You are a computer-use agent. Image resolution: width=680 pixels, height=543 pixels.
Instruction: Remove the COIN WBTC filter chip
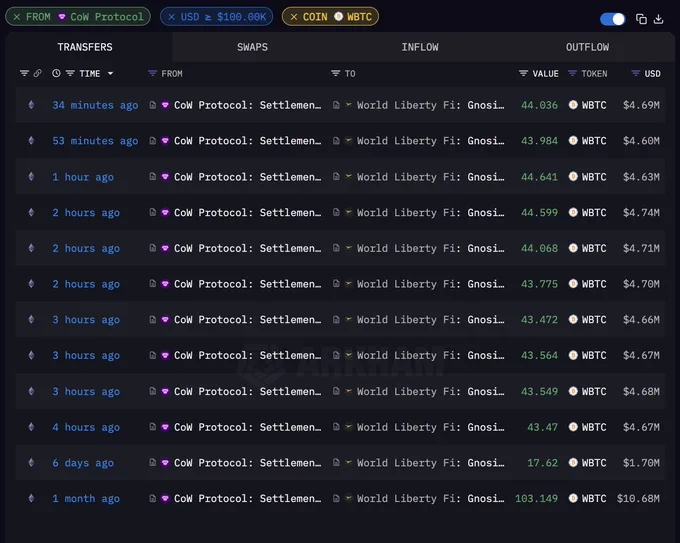(x=294, y=17)
